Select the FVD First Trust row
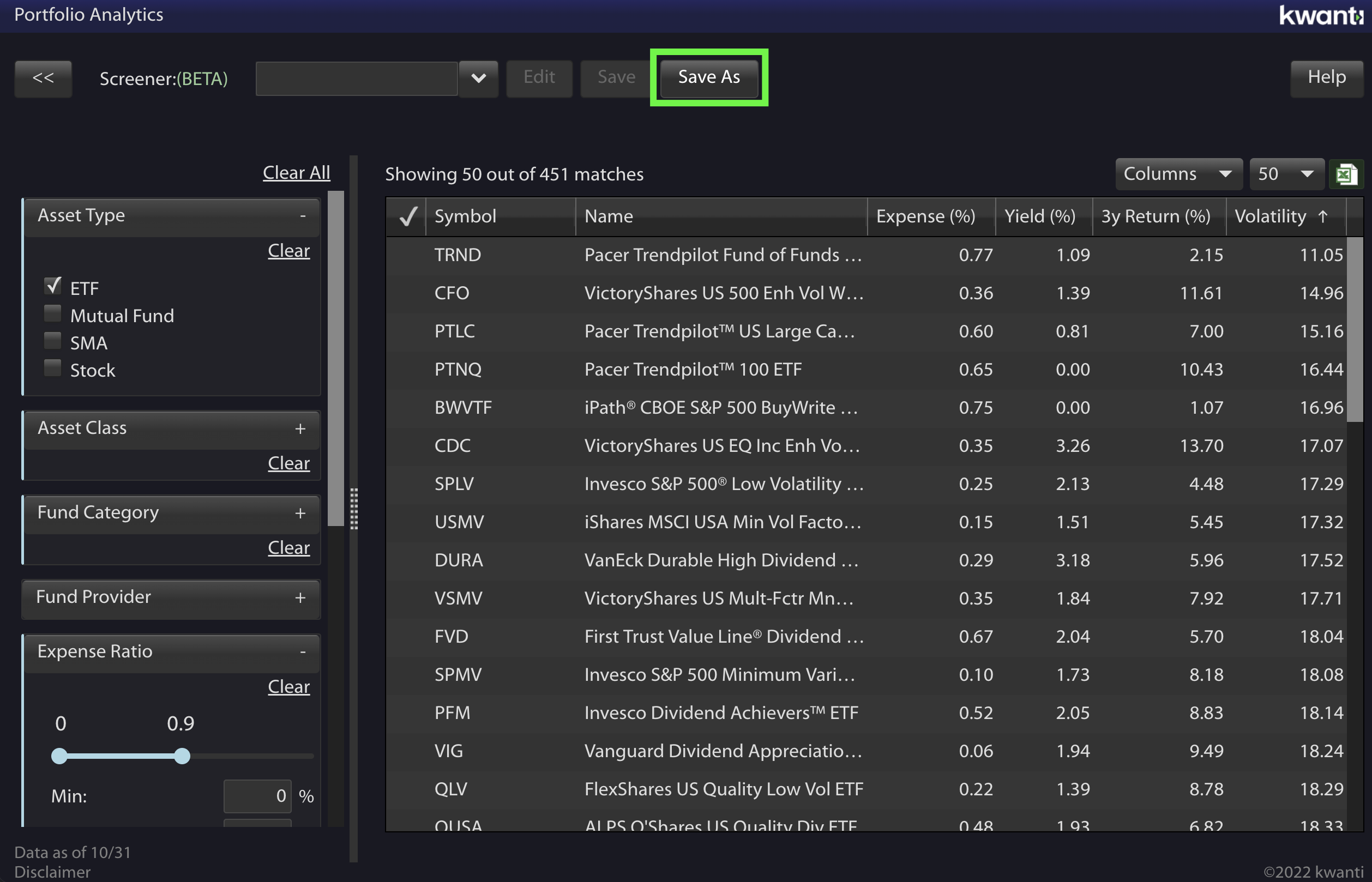This screenshot has width=1372, height=882. 865,637
